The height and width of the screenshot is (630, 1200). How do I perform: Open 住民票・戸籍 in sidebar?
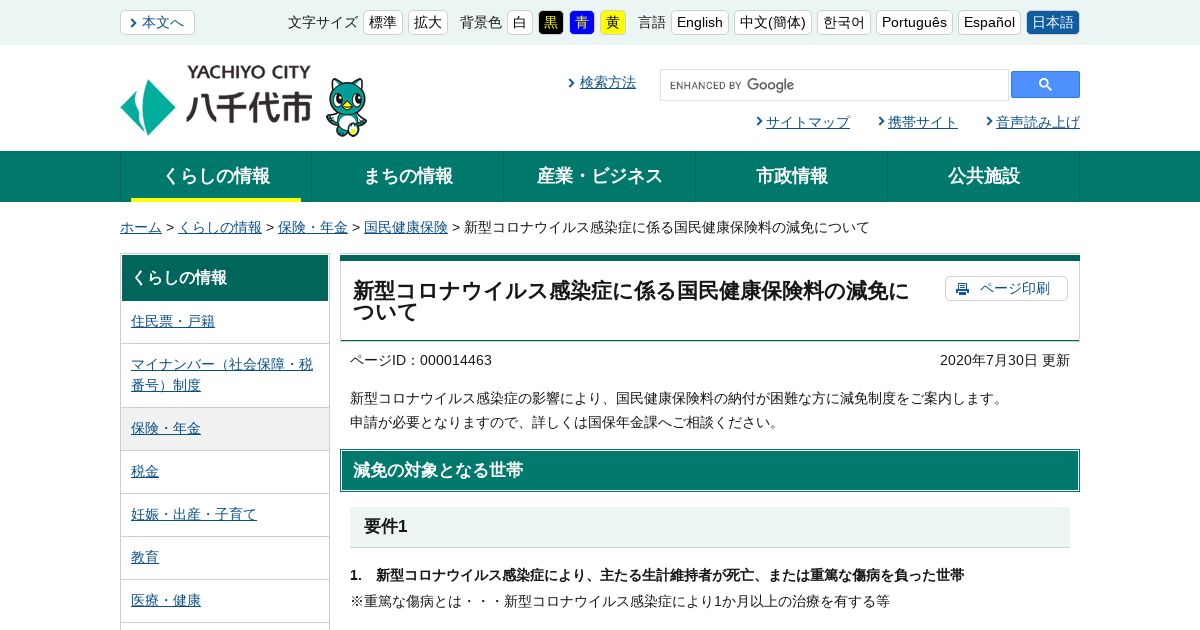pyautogui.click(x=173, y=321)
